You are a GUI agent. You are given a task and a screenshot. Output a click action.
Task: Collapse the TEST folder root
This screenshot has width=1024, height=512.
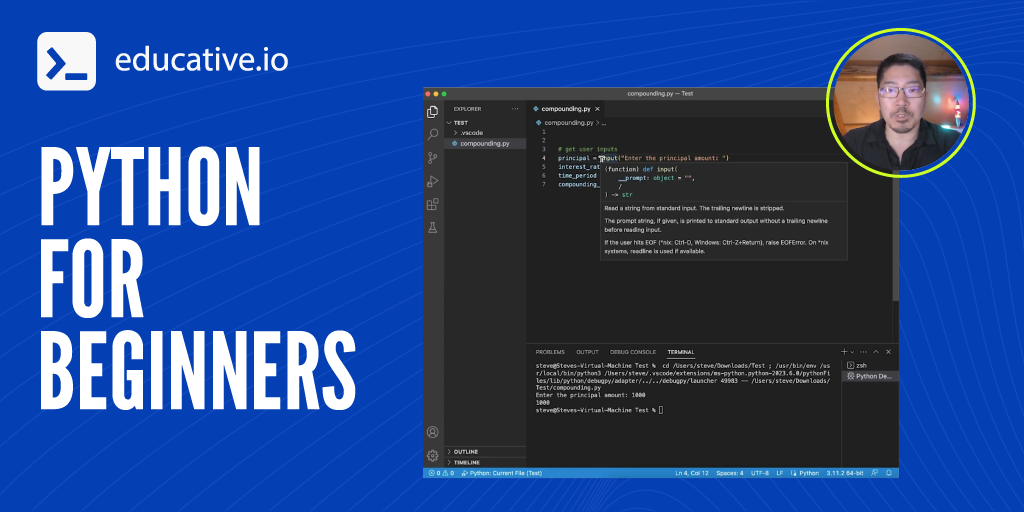point(460,122)
